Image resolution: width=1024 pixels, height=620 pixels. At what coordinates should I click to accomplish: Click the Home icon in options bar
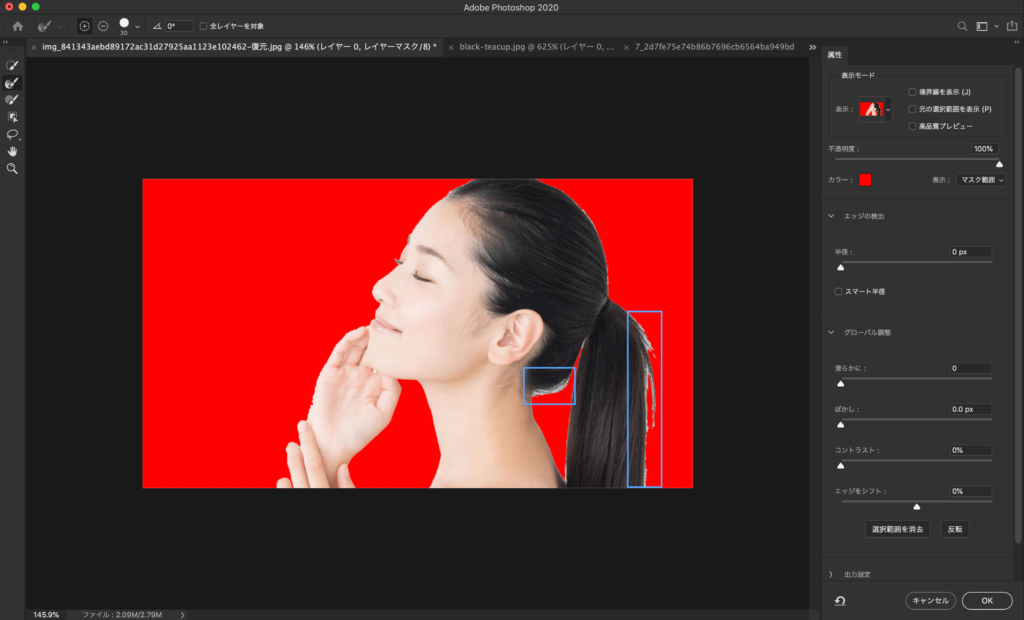[18, 26]
